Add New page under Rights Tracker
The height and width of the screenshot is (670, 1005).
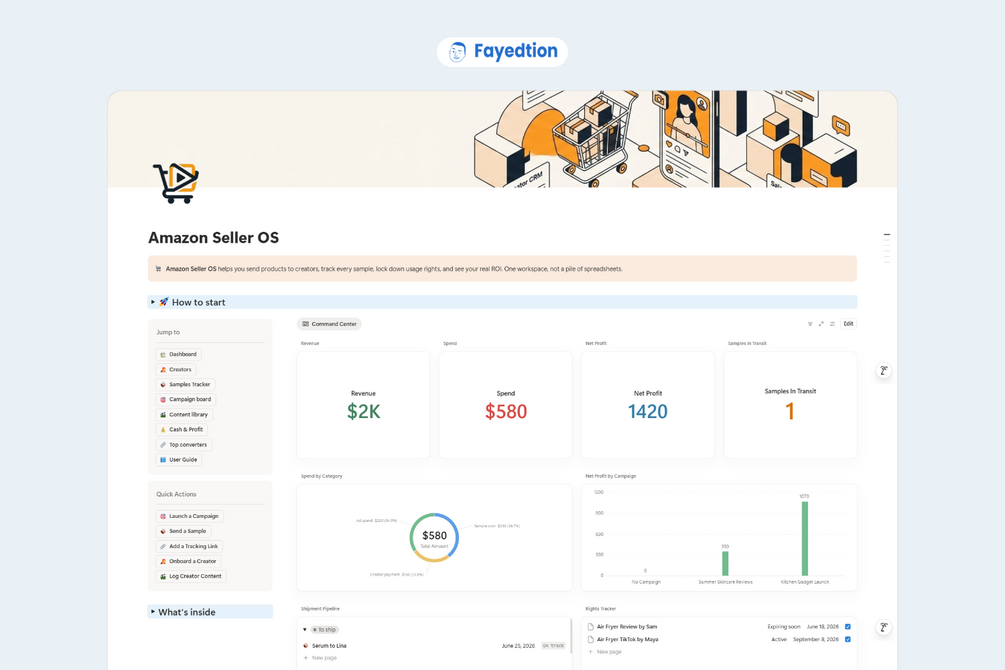tap(605, 652)
